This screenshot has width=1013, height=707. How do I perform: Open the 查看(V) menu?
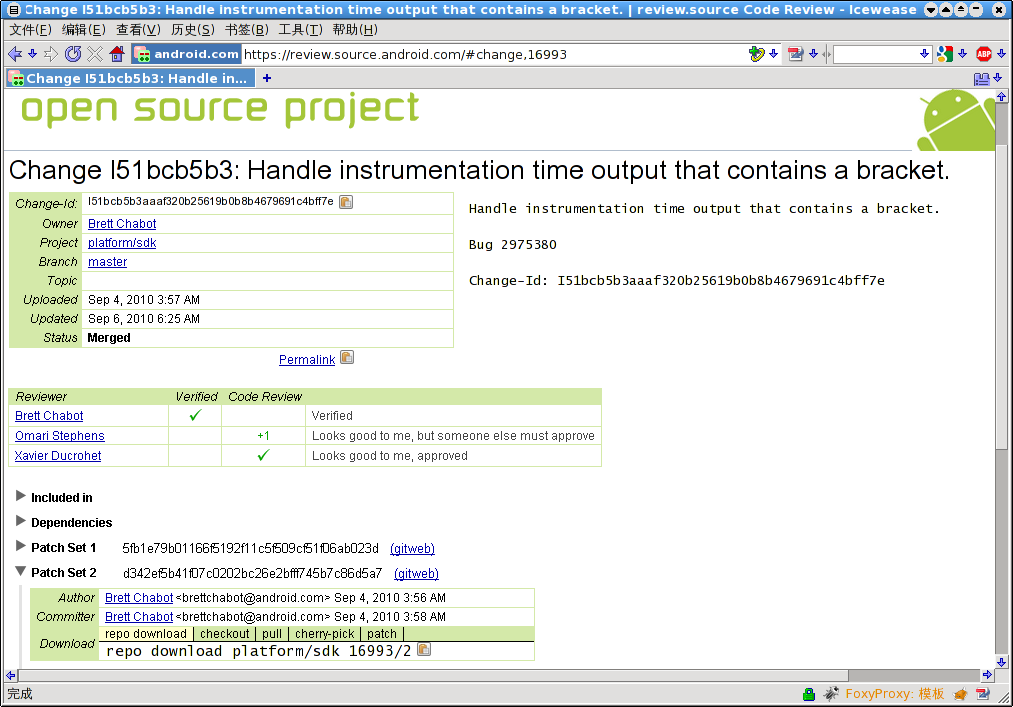(x=138, y=30)
